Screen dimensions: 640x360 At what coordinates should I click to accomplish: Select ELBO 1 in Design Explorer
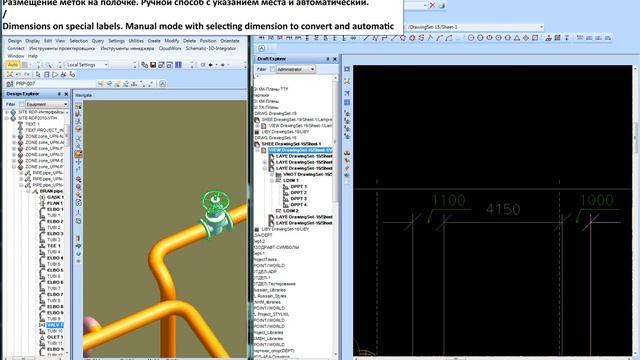[x=55, y=209]
